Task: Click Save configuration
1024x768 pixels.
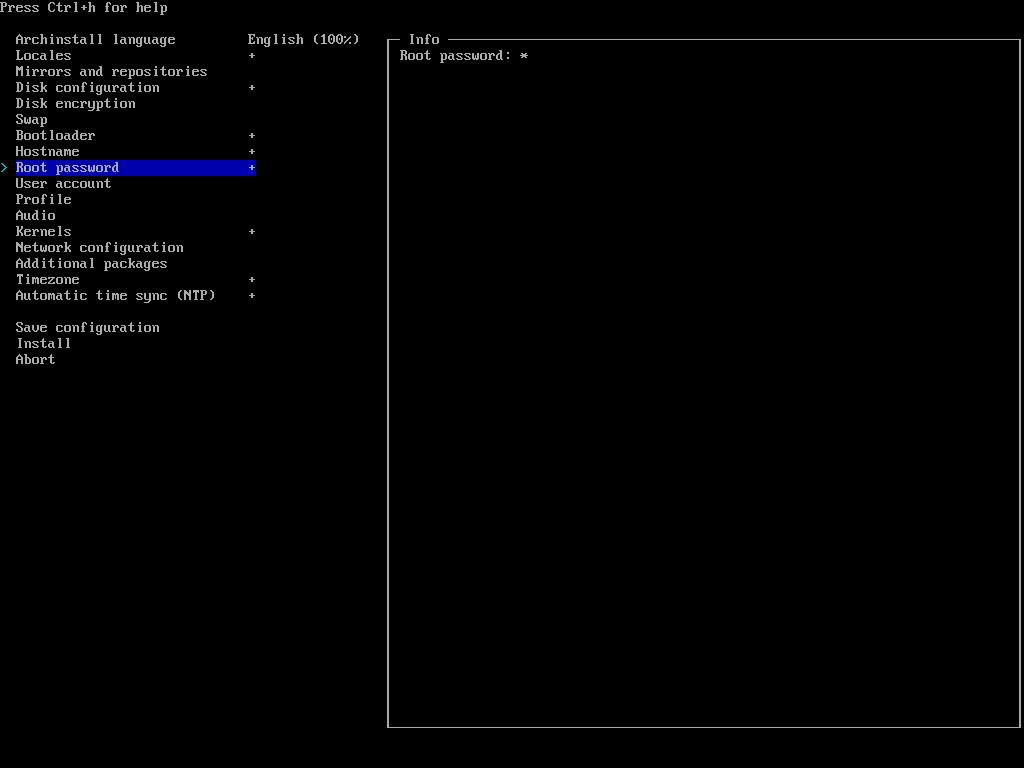Action: point(87,328)
